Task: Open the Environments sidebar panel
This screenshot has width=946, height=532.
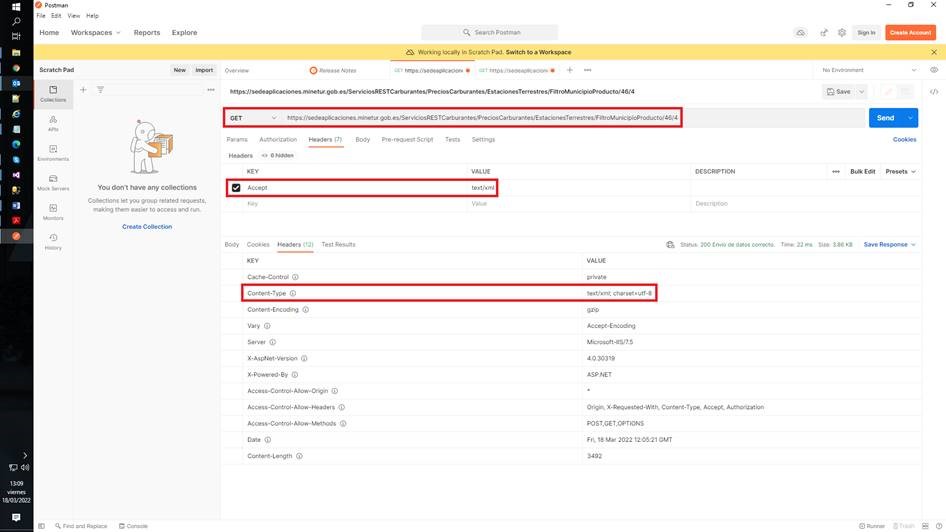Action: click(53, 153)
